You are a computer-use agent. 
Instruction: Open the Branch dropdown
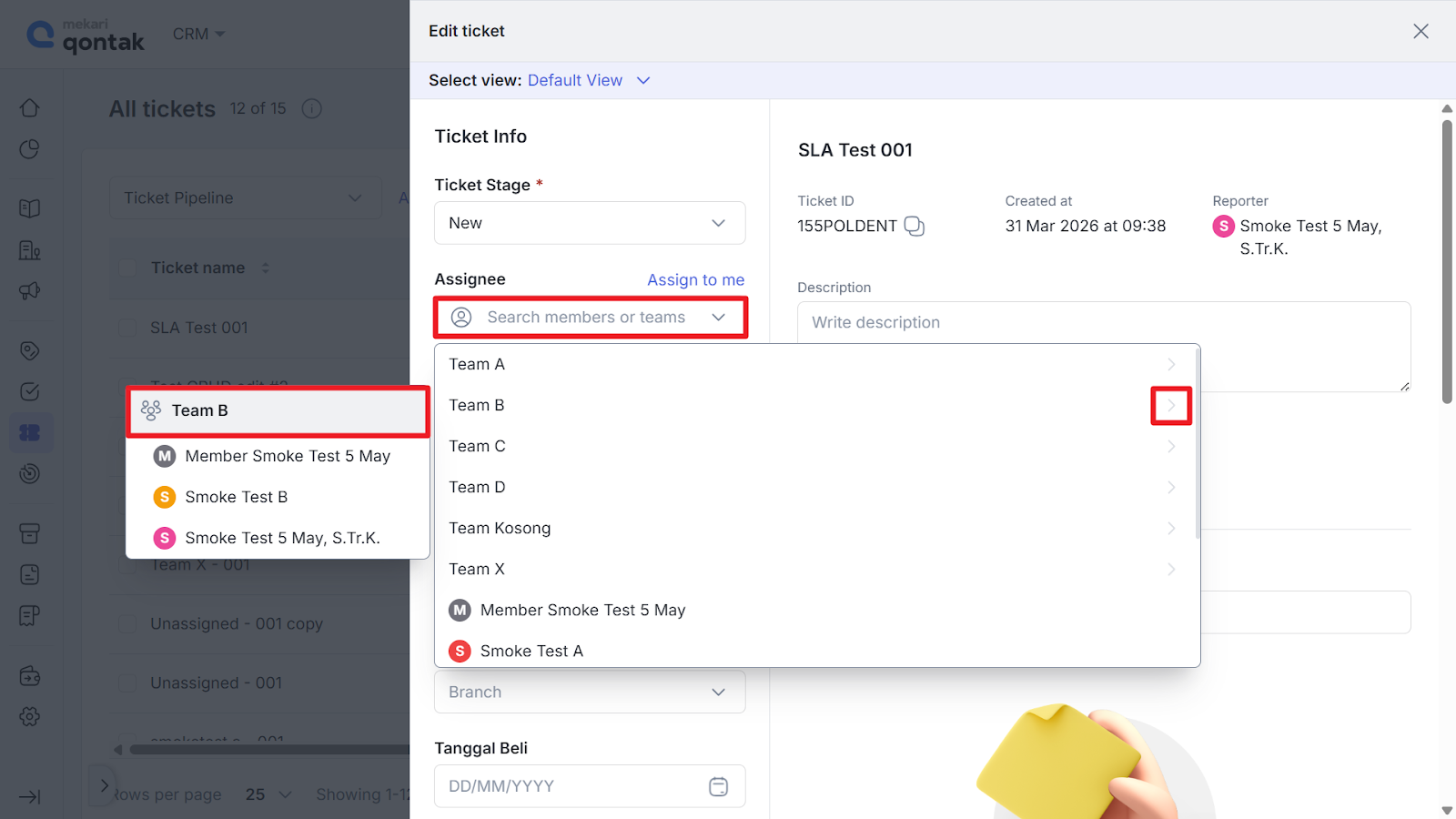point(590,692)
